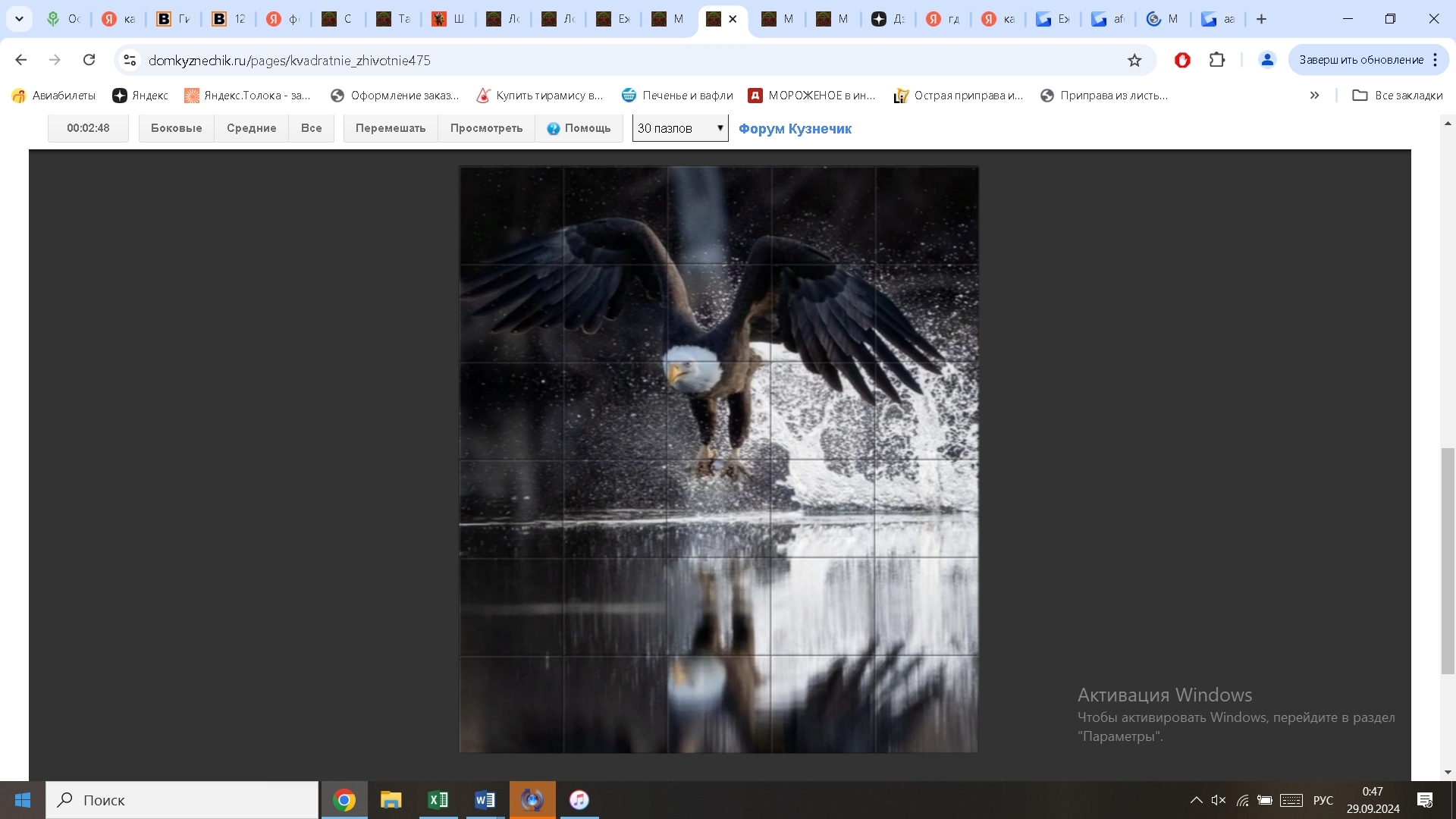Open a new browser tab
Viewport: 1456px width, 819px height.
(x=1262, y=19)
